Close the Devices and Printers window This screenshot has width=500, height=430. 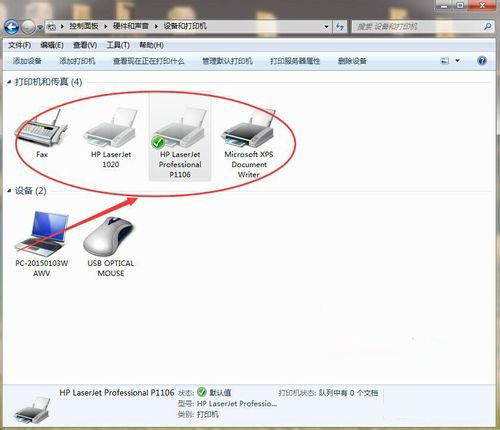(x=482, y=5)
